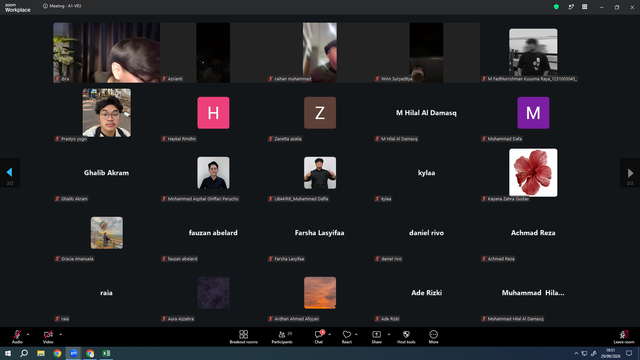Expand the audio options caret
This screenshot has width=640, height=360.
click(x=28, y=334)
